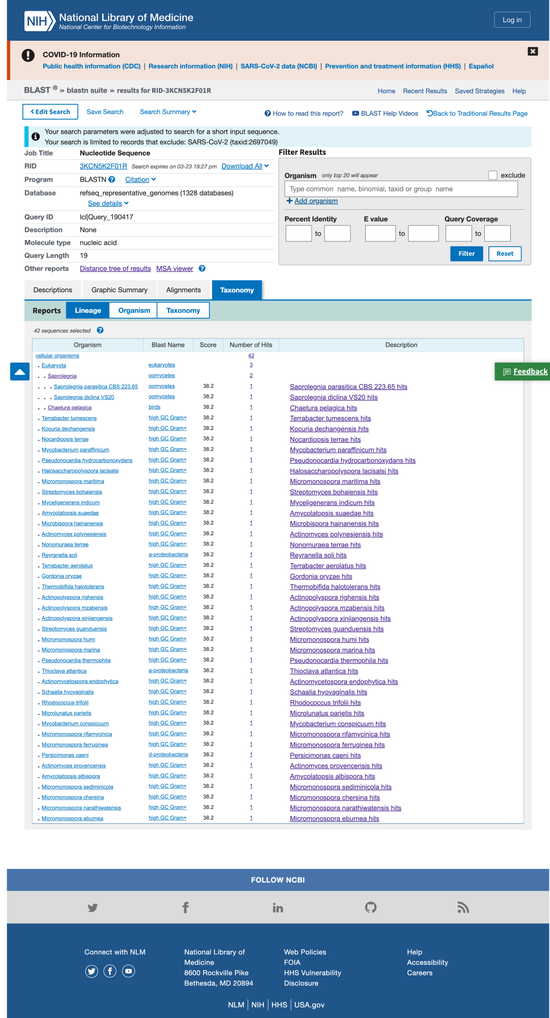This screenshot has width=550, height=1018.
Task: Open the Twitter icon under Follow NCBI
Action: pyautogui.click(x=93, y=908)
